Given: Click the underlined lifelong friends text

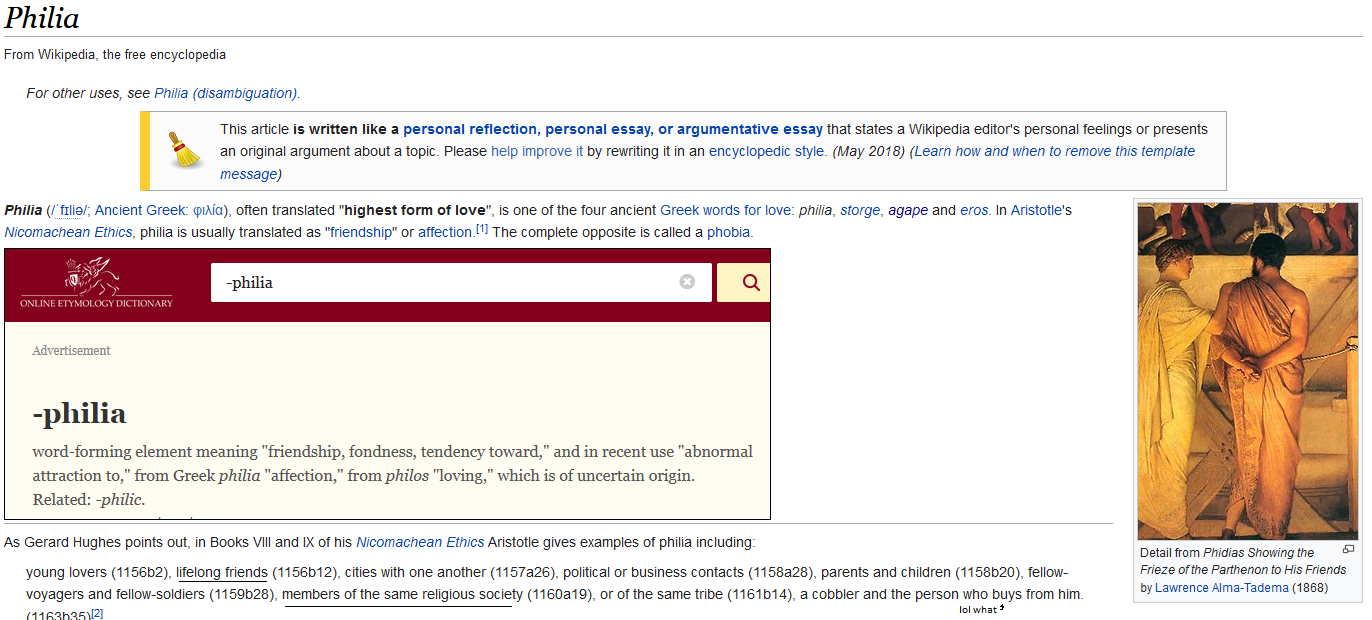Looking at the screenshot, I should (x=222, y=573).
